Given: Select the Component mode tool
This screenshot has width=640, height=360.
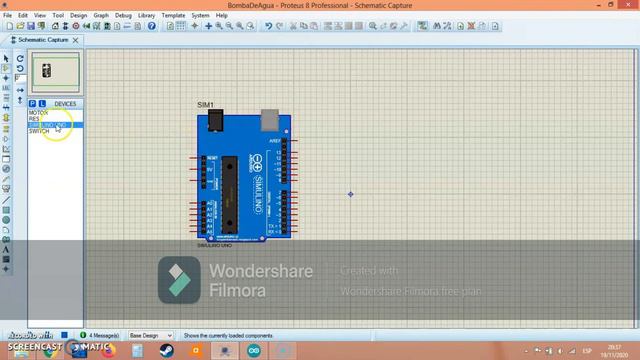Looking at the screenshot, I should point(6,68).
